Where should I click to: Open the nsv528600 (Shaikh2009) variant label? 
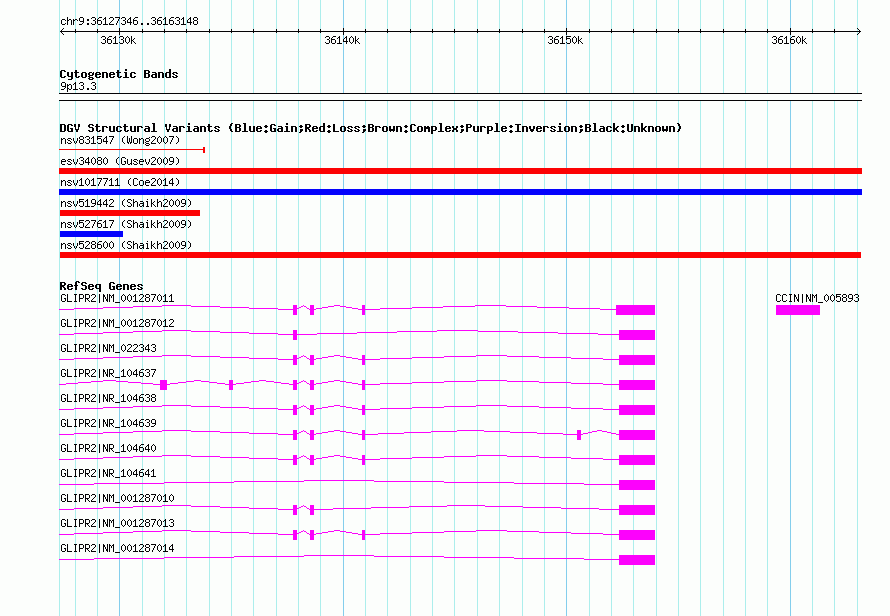(x=126, y=245)
